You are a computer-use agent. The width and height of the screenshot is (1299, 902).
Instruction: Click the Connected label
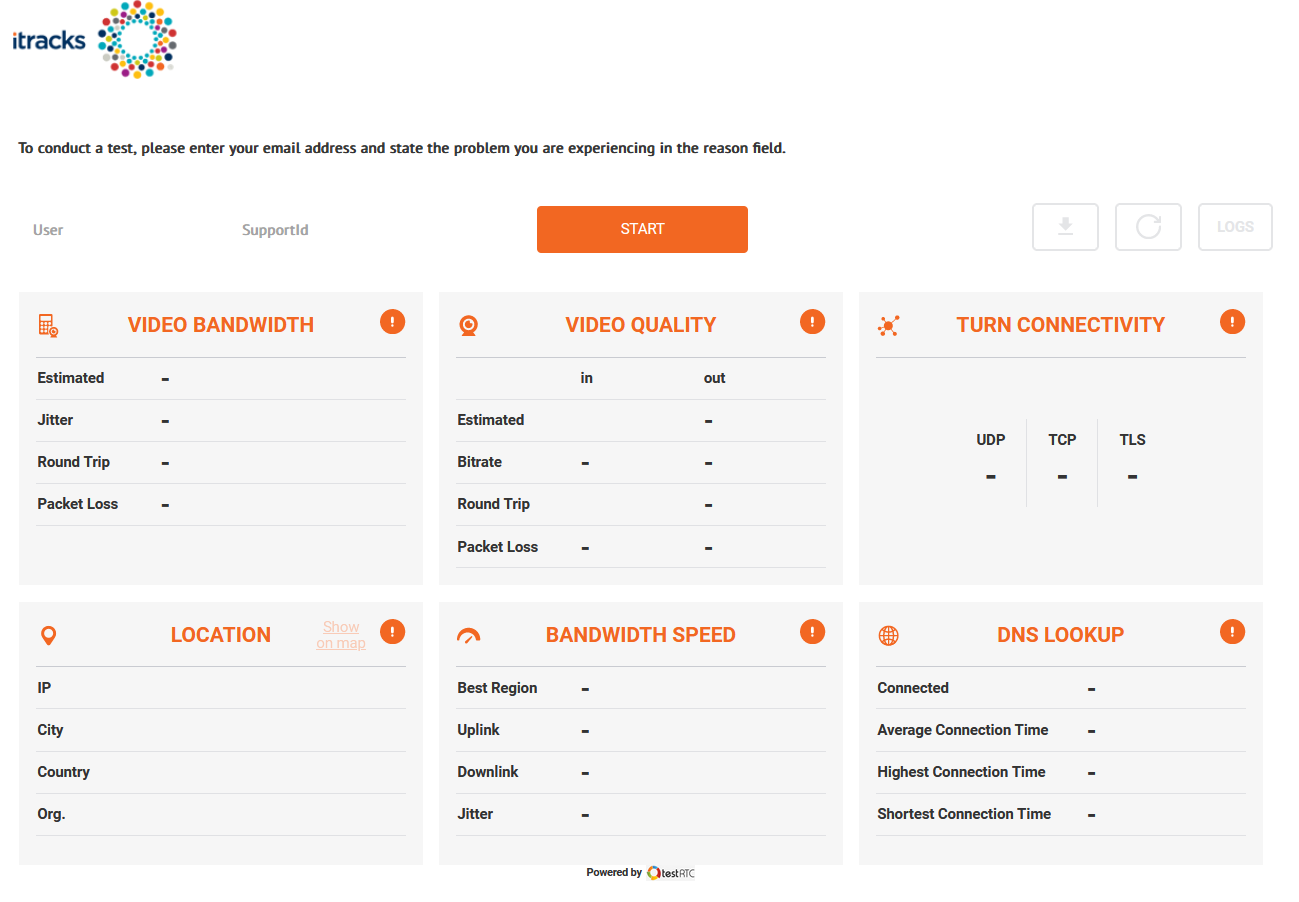(x=913, y=688)
